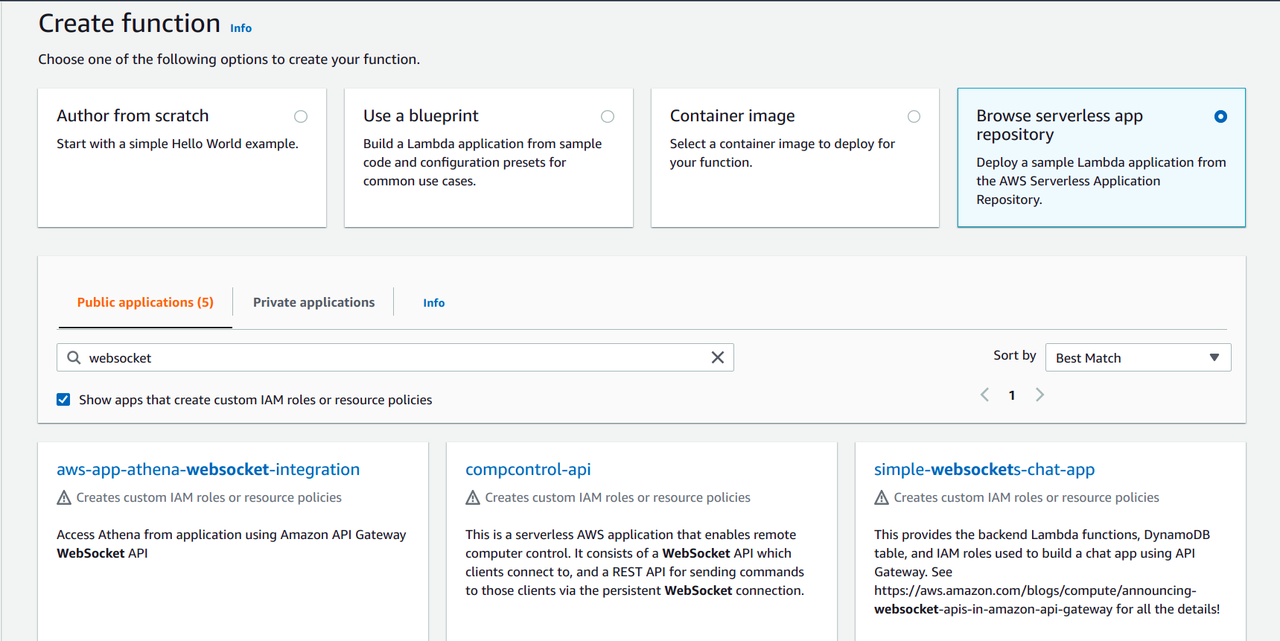Choose the Container image option

(913, 117)
